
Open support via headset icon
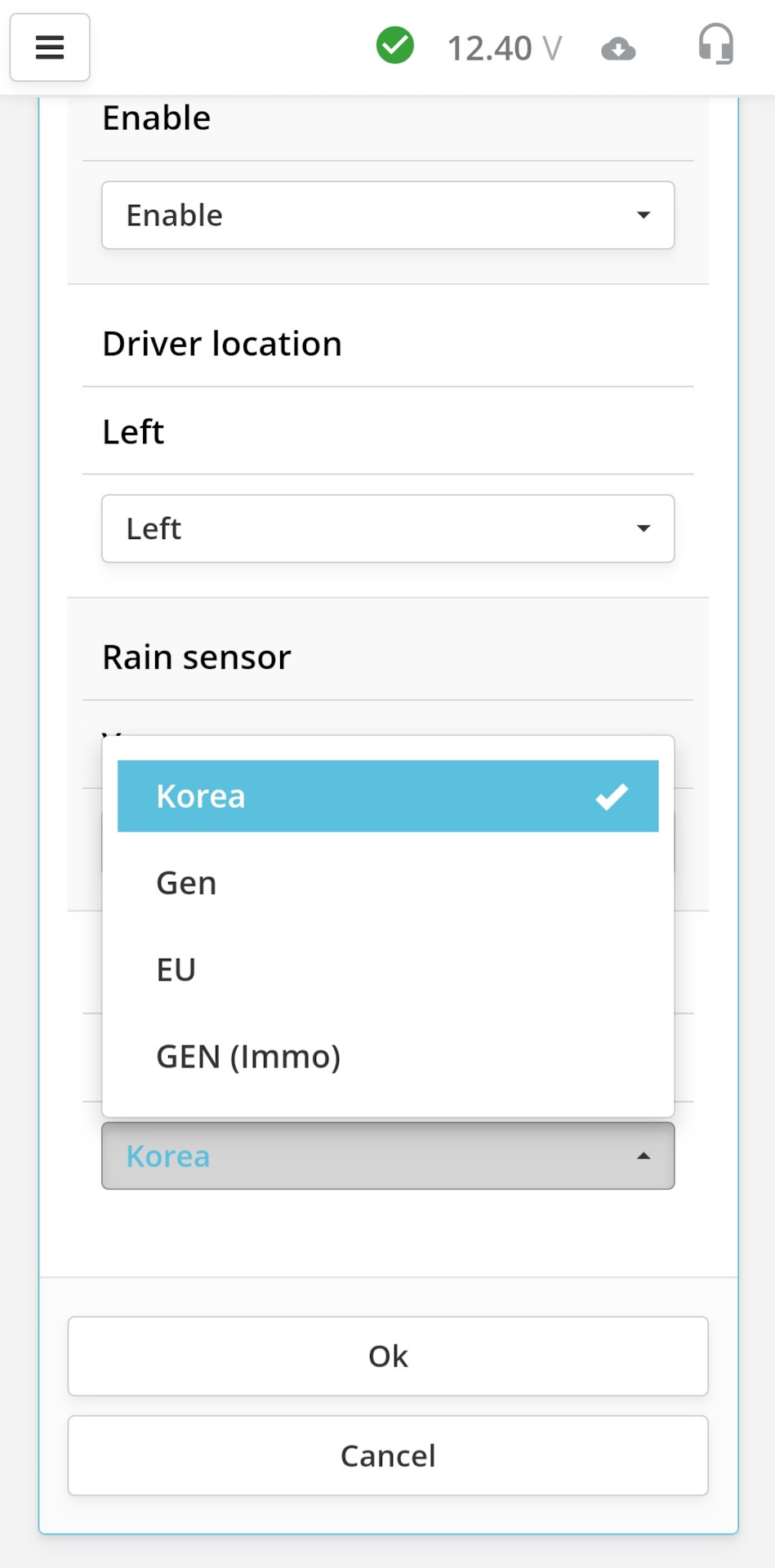tap(715, 44)
